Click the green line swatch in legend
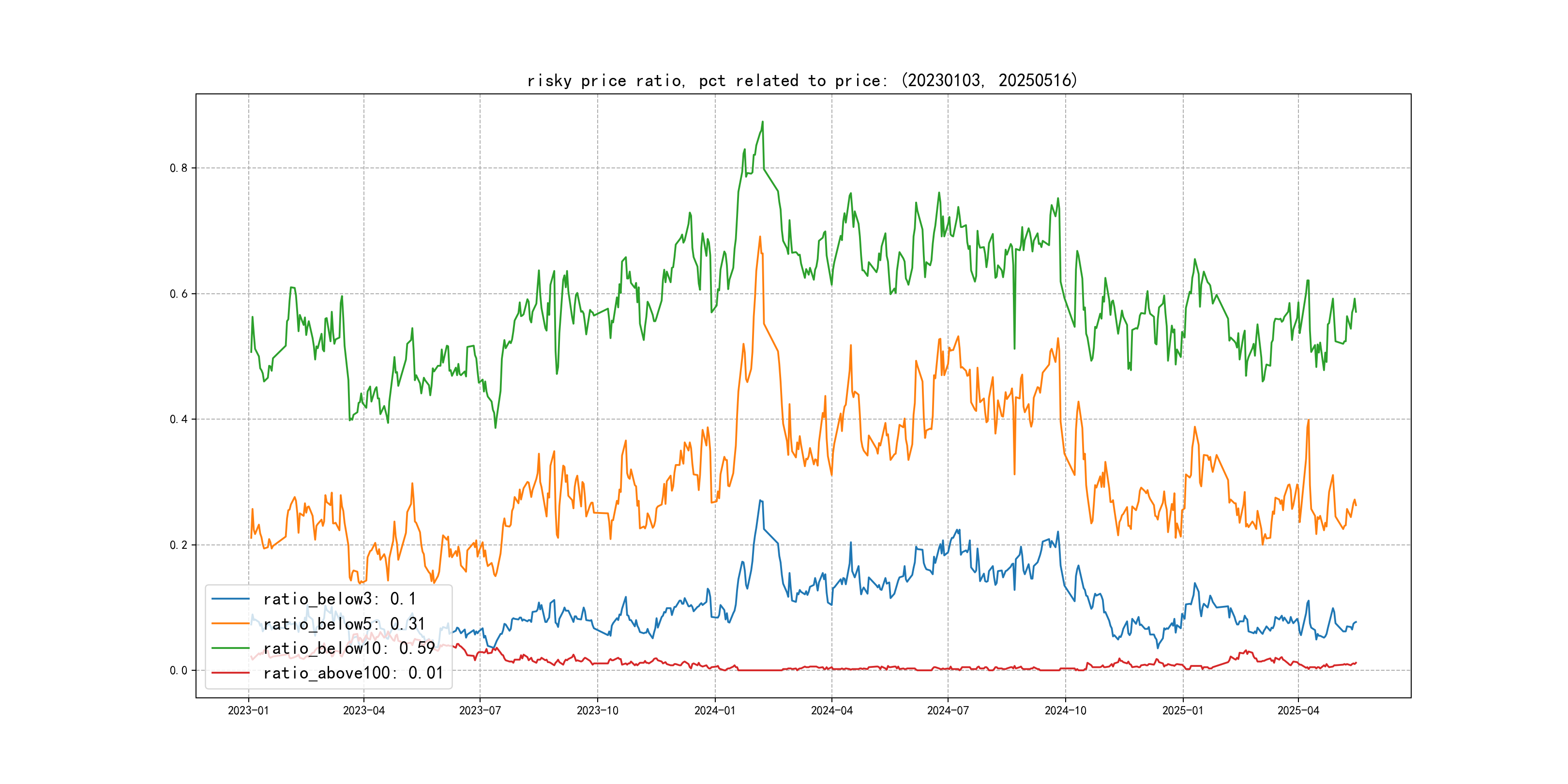Viewport: 1568px width, 784px height. 230,648
